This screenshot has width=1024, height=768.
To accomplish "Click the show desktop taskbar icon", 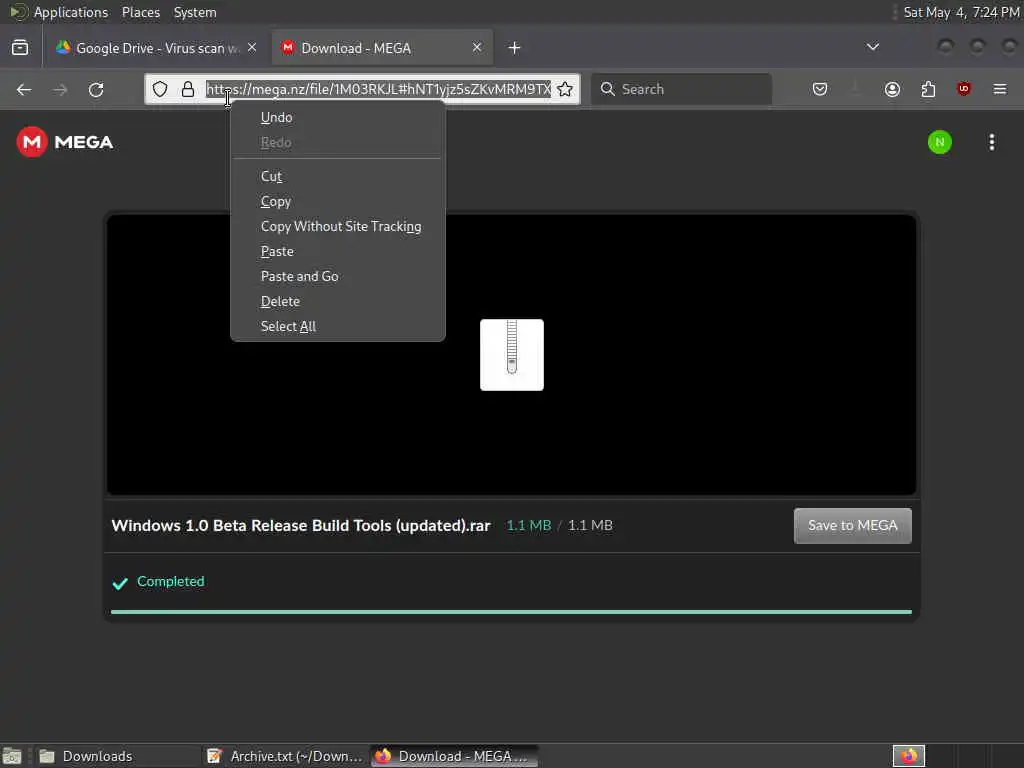I will pyautogui.click(x=12, y=756).
